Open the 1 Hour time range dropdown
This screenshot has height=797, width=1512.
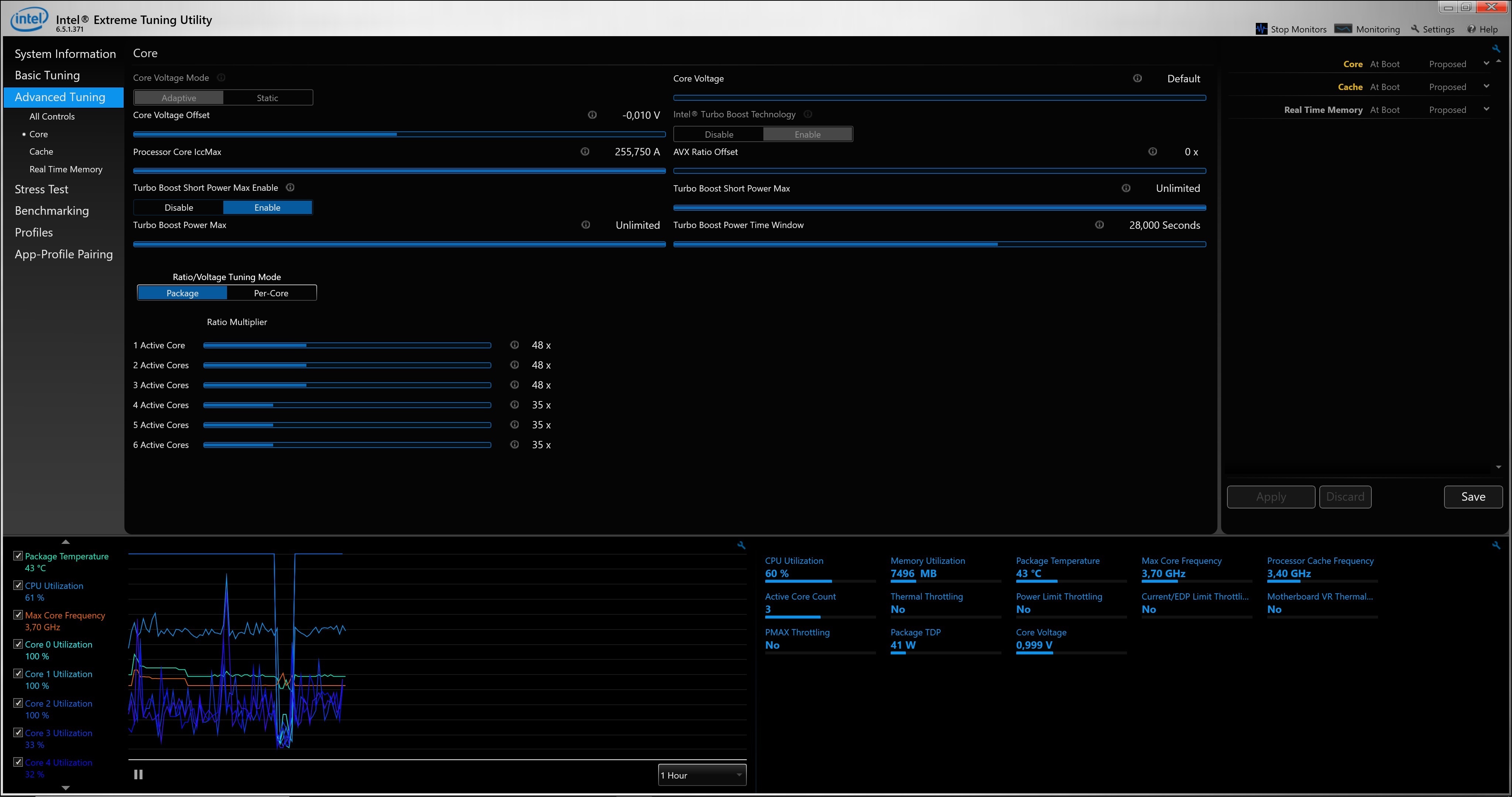pyautogui.click(x=702, y=775)
